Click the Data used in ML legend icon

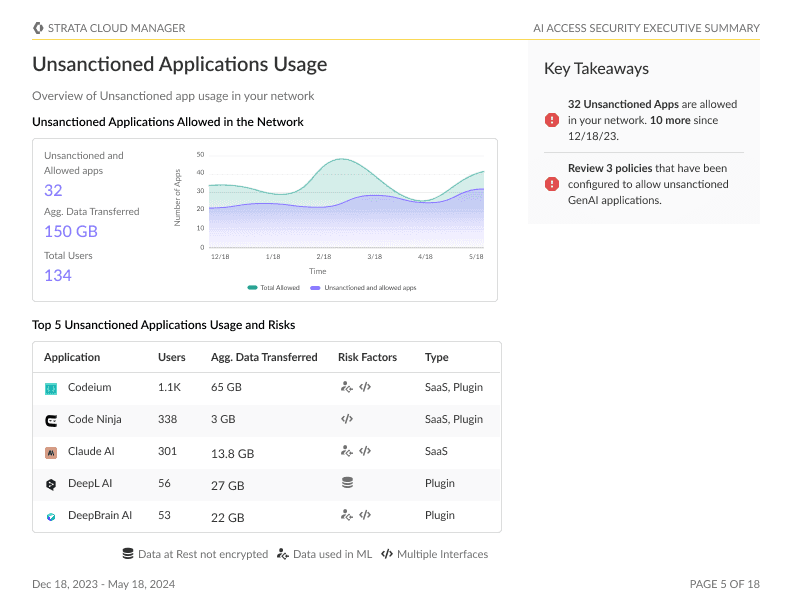point(283,554)
